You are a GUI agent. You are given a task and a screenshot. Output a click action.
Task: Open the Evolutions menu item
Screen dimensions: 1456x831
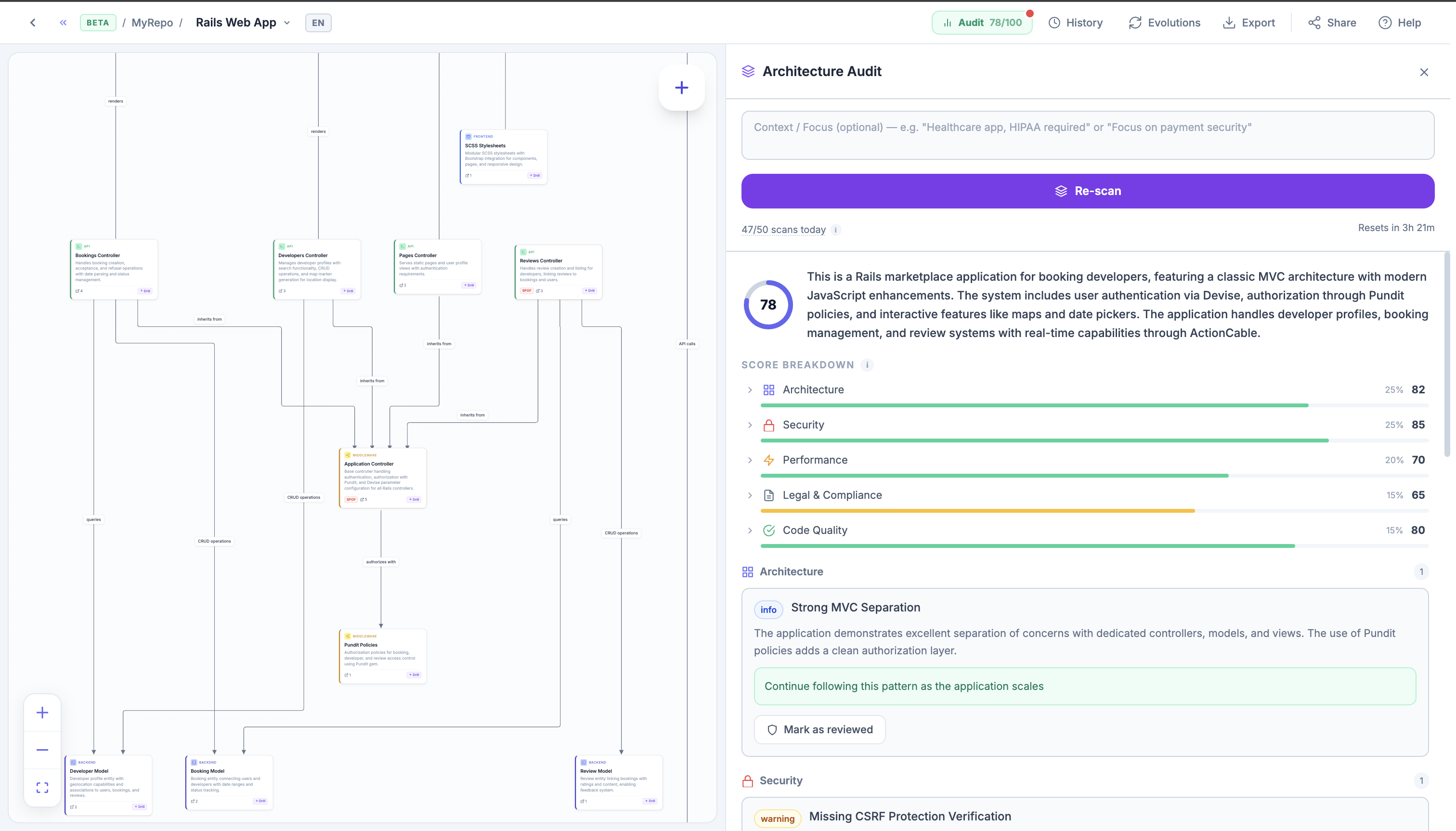1164,23
